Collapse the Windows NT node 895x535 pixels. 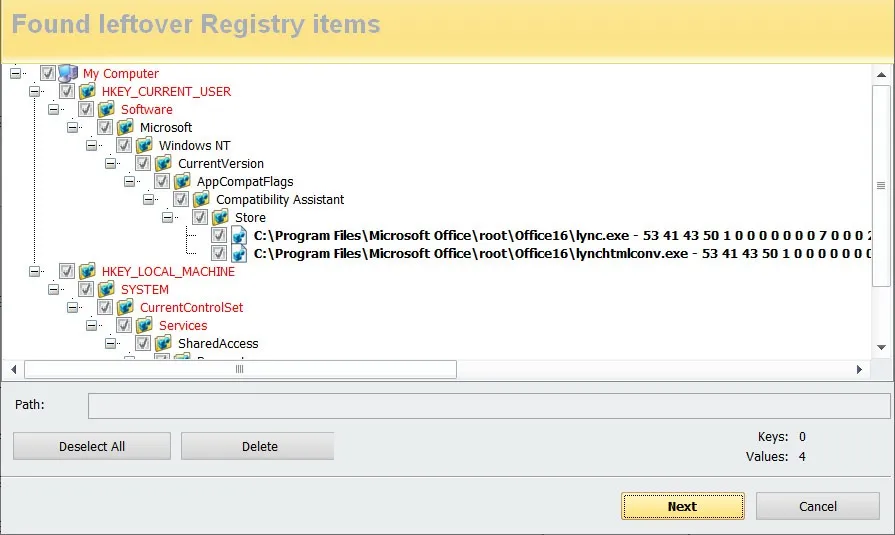click(x=91, y=145)
